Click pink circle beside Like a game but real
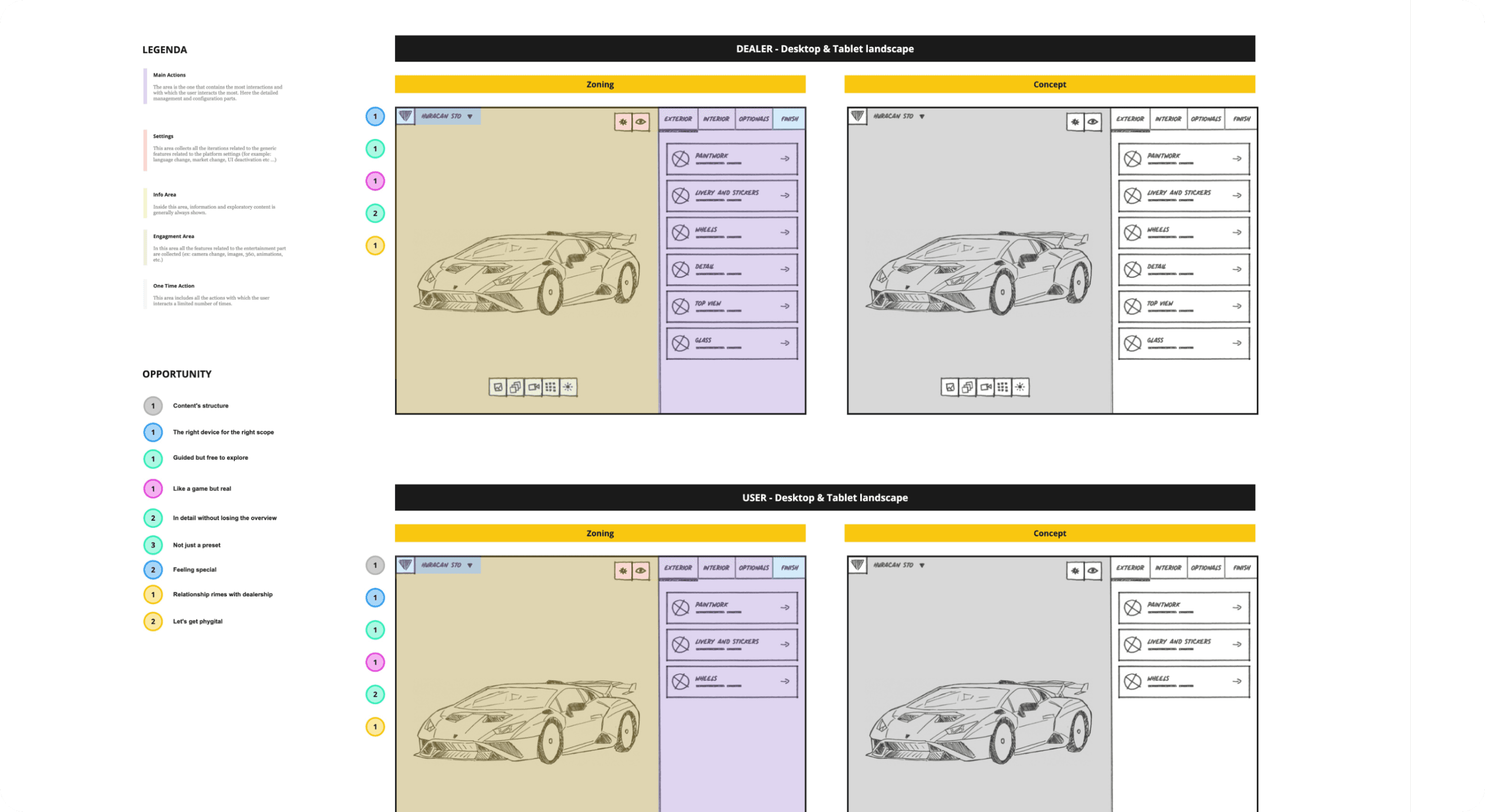This screenshot has width=1485, height=812. pyautogui.click(x=153, y=489)
